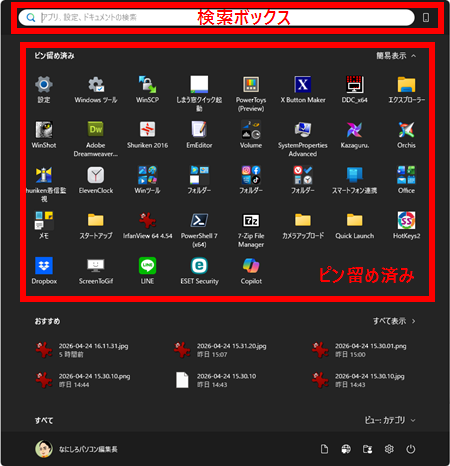Open the カメラアップロード folder
Screen dimensions: 450x466
tap(303, 226)
